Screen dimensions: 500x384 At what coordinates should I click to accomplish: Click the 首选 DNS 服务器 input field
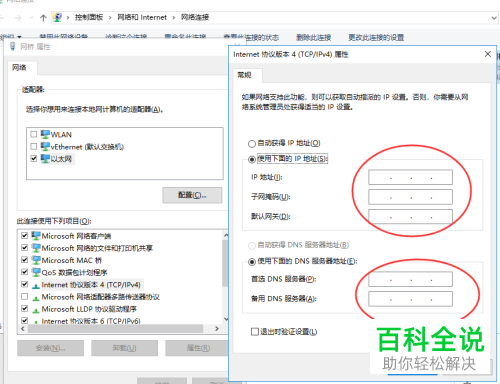click(x=410, y=279)
